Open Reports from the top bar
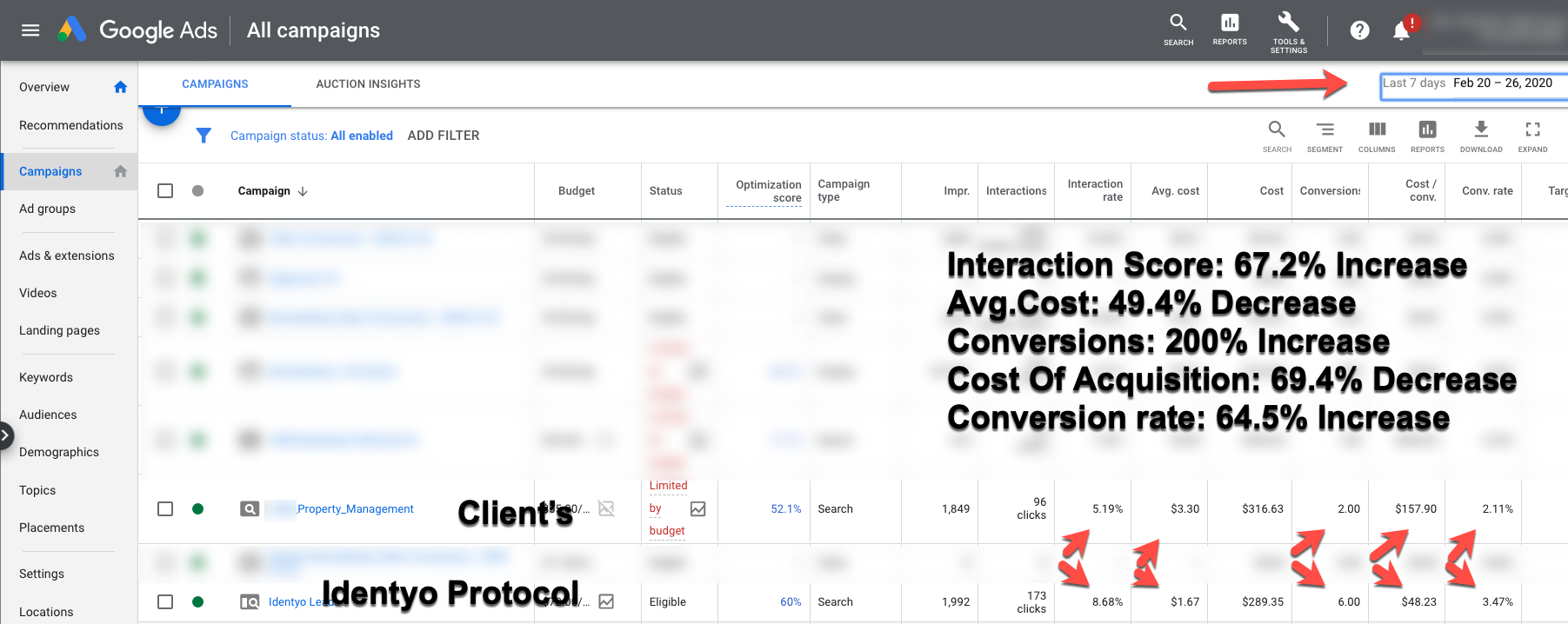Image resolution: width=1568 pixels, height=624 pixels. [x=1230, y=30]
